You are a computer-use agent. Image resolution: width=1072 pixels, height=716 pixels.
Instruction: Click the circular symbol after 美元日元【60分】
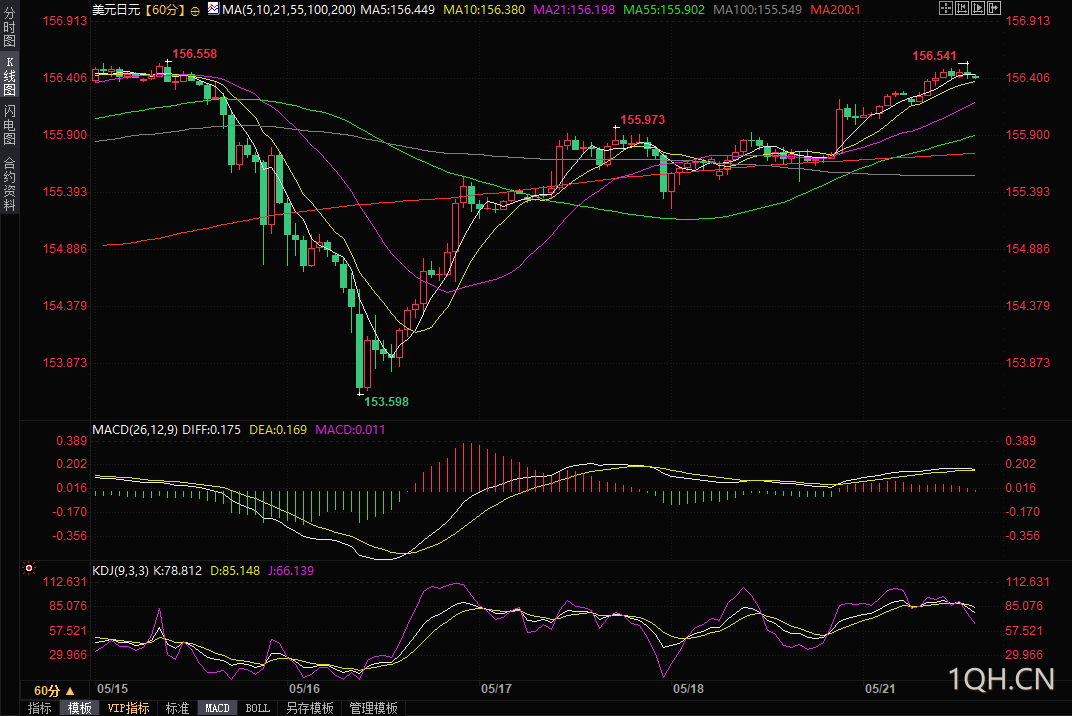195,11
